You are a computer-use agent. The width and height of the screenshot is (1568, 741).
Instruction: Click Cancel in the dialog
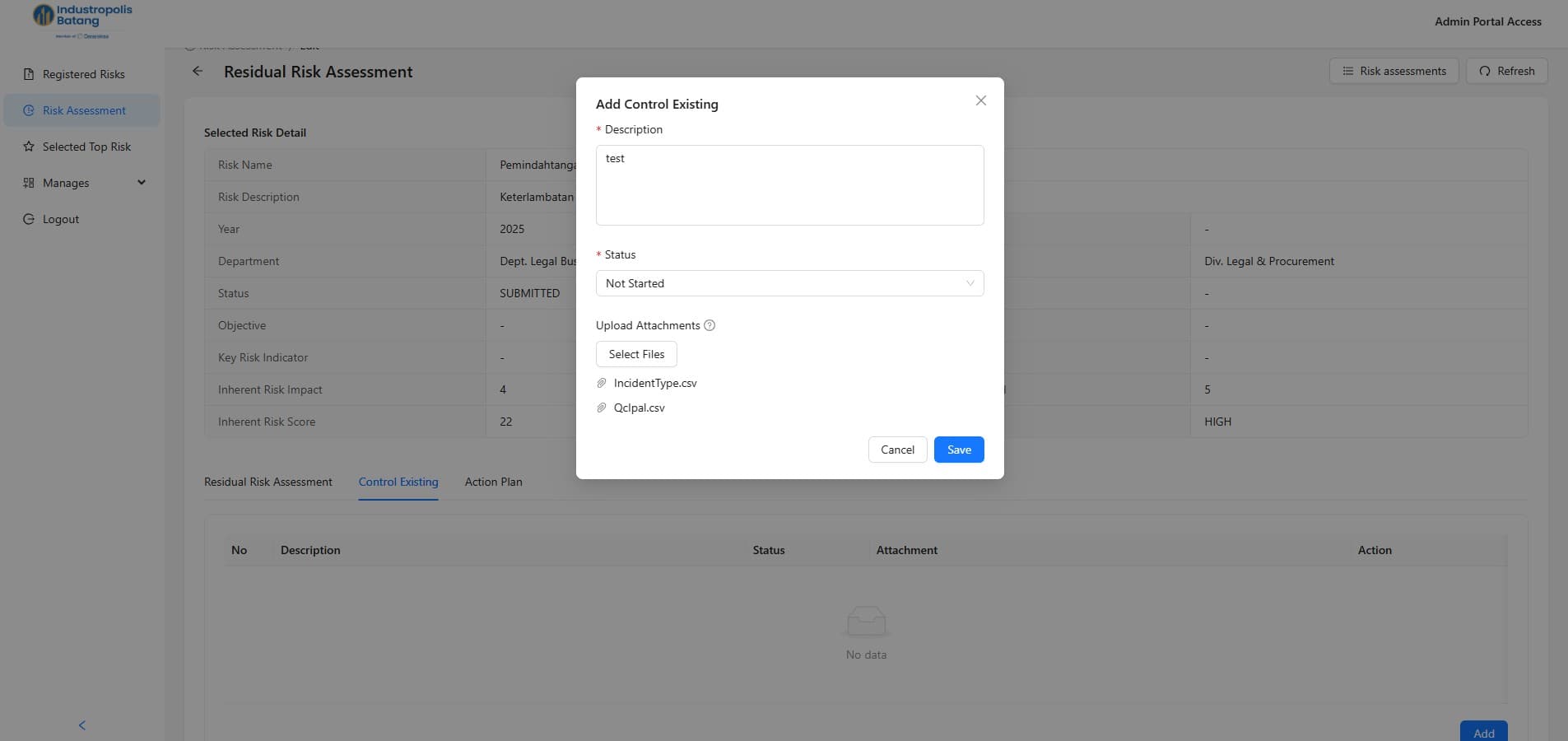[x=897, y=450]
